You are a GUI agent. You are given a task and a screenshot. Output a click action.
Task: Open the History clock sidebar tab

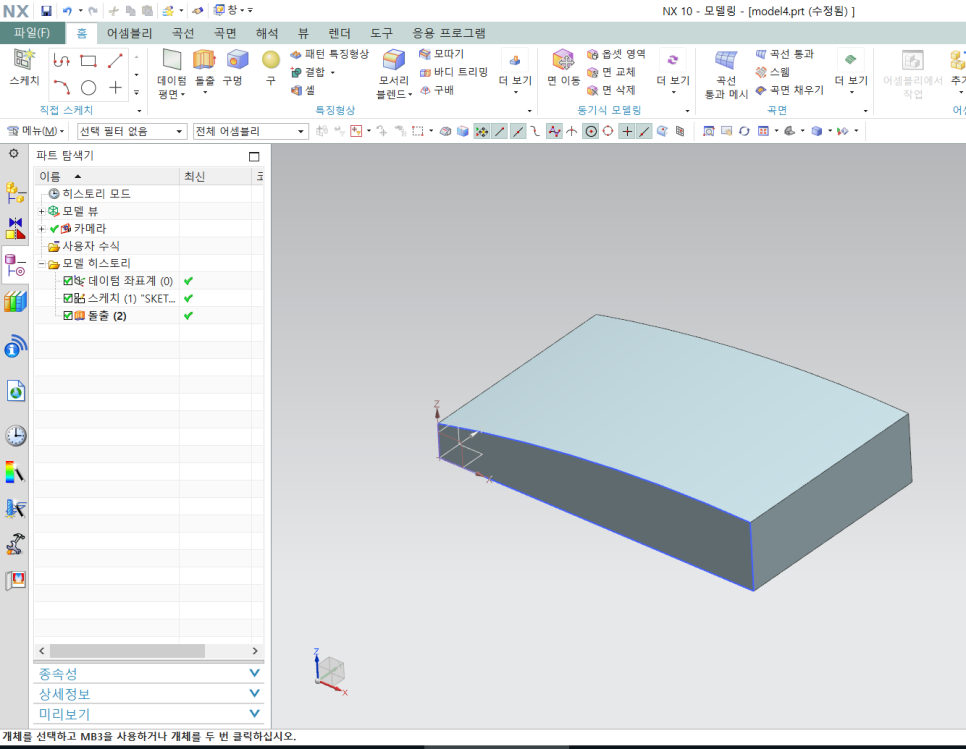click(x=15, y=435)
